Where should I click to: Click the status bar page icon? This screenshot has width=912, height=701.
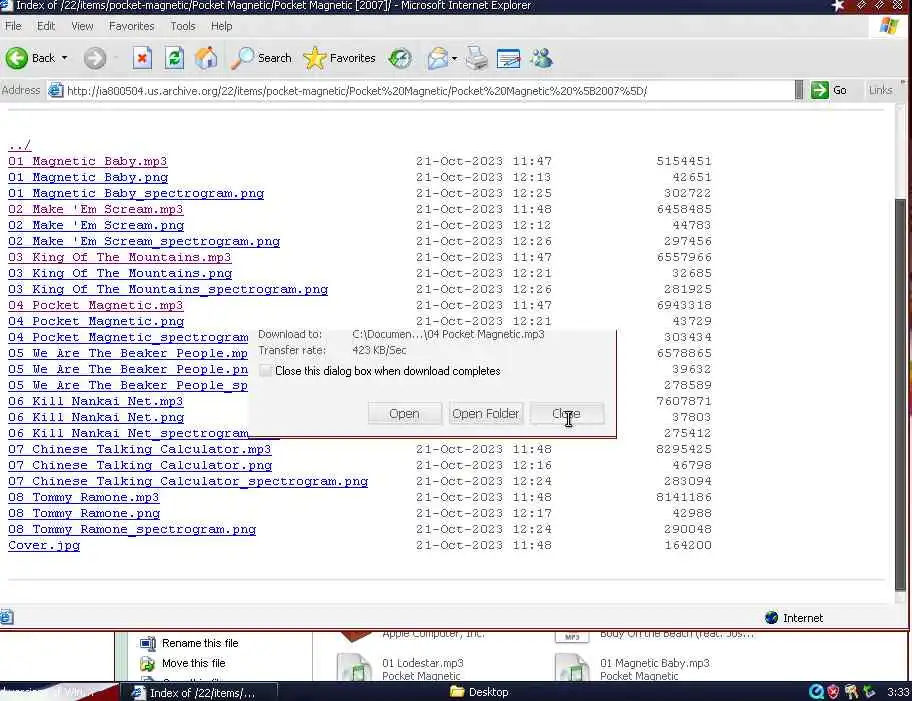point(7,617)
